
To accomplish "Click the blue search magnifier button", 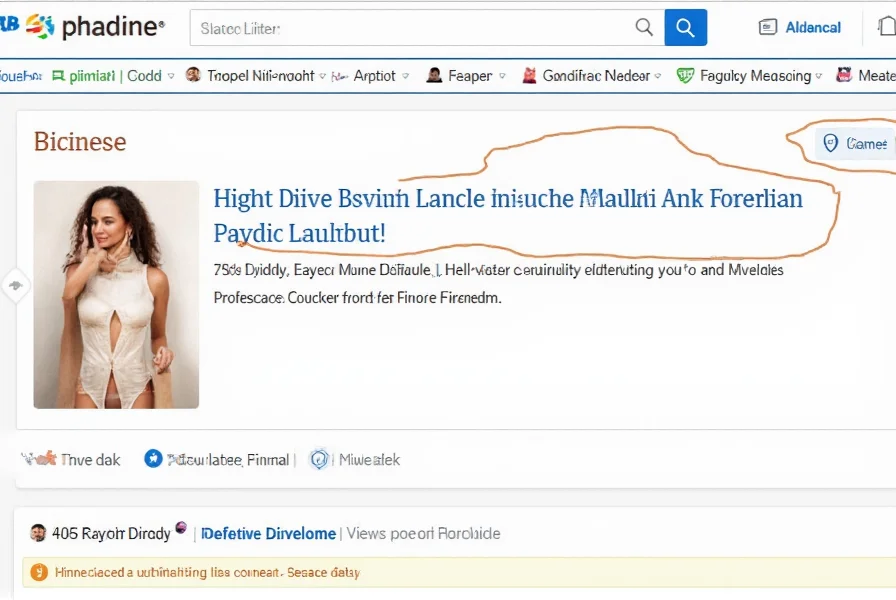I will [x=685, y=28].
